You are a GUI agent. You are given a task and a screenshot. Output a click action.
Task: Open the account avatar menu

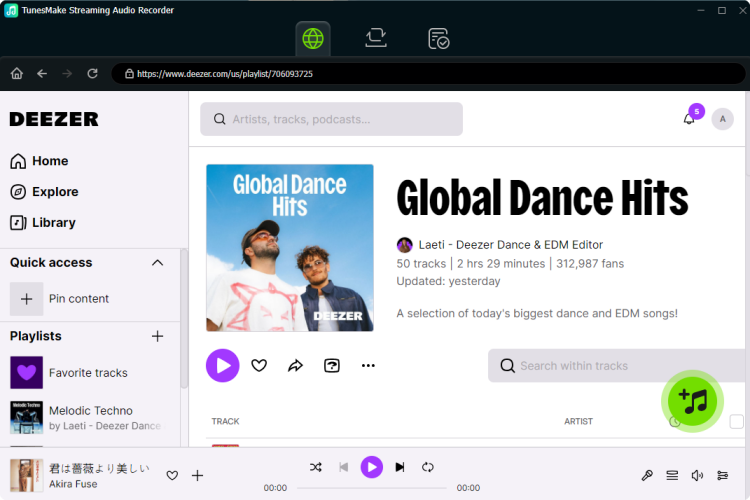coord(722,119)
